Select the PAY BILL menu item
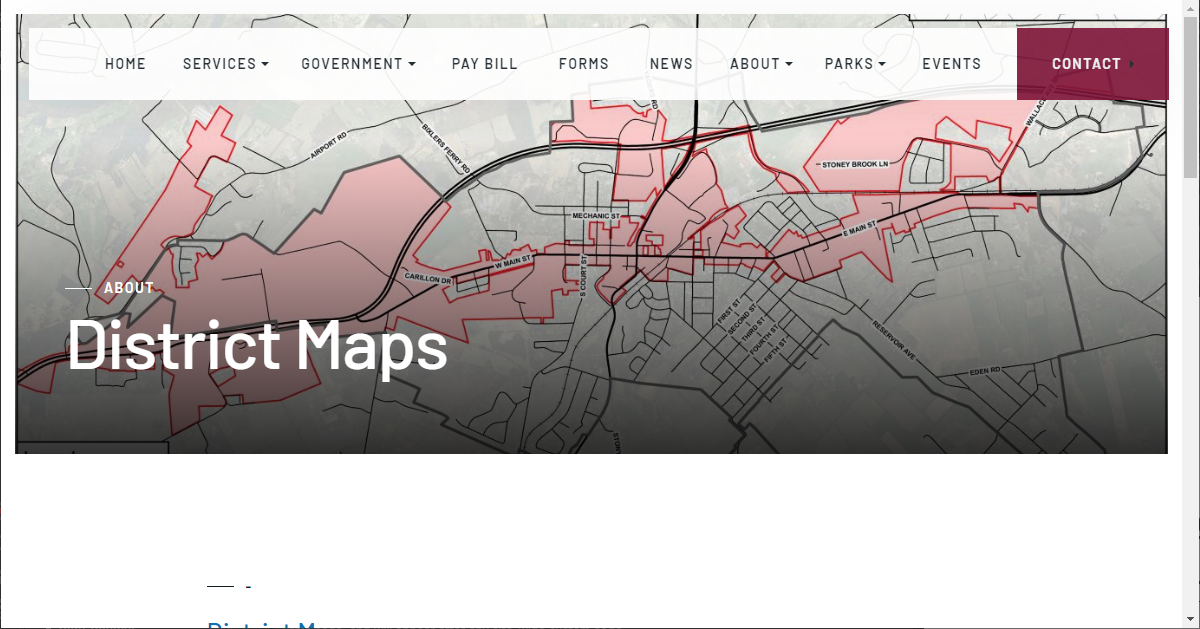The height and width of the screenshot is (629, 1200). pos(484,63)
